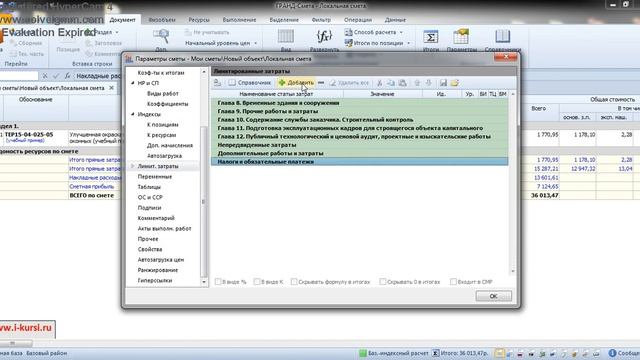The height and width of the screenshot is (360, 640).
Task: Switch to the Фильтр ribbon tab
Action: tap(321, 20)
